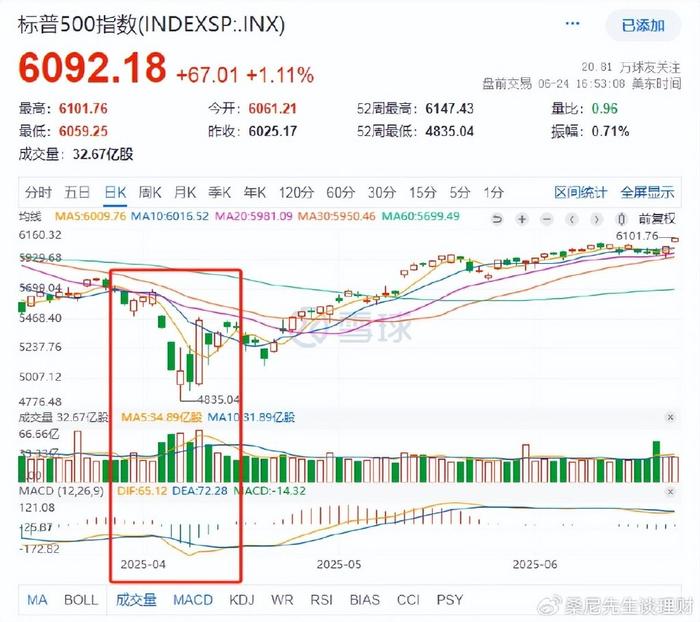
Task: Select the 季K quarterly candlestick tab
Action: coord(220,192)
